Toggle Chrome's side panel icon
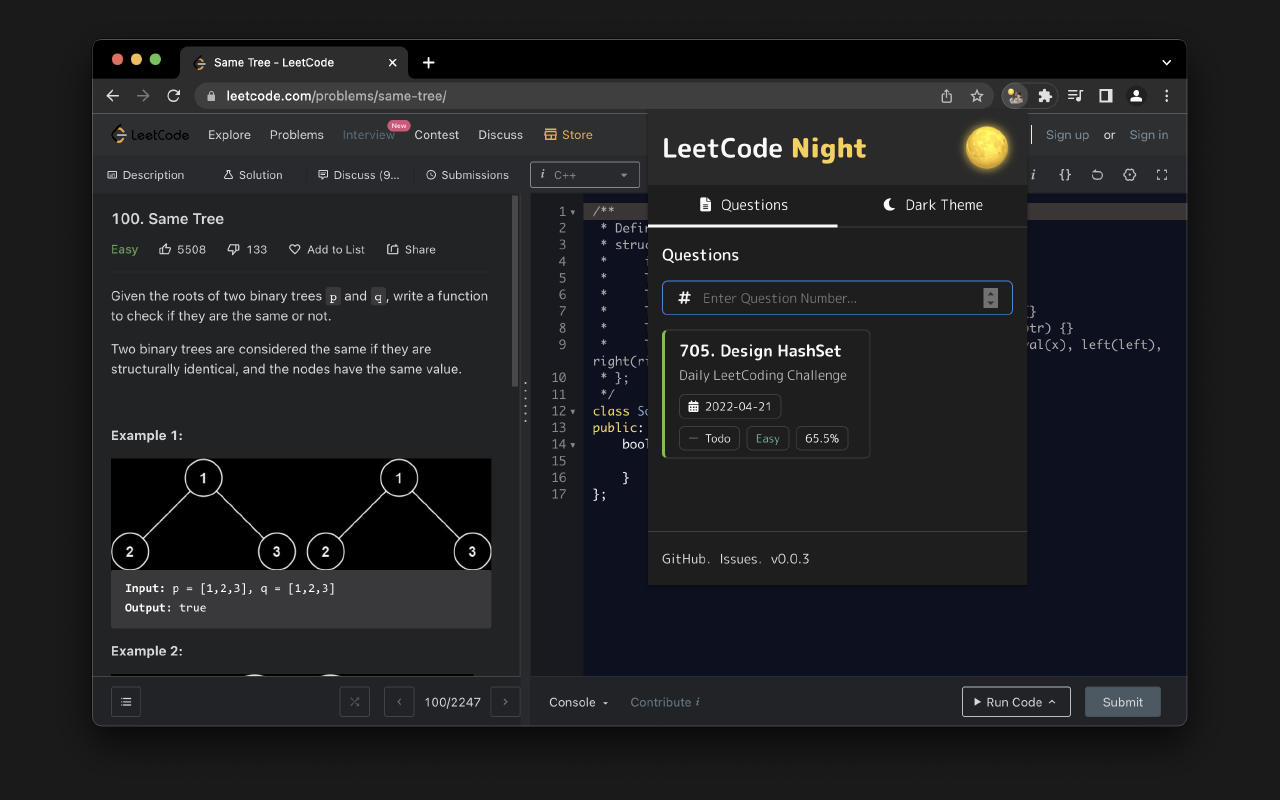 1106,96
